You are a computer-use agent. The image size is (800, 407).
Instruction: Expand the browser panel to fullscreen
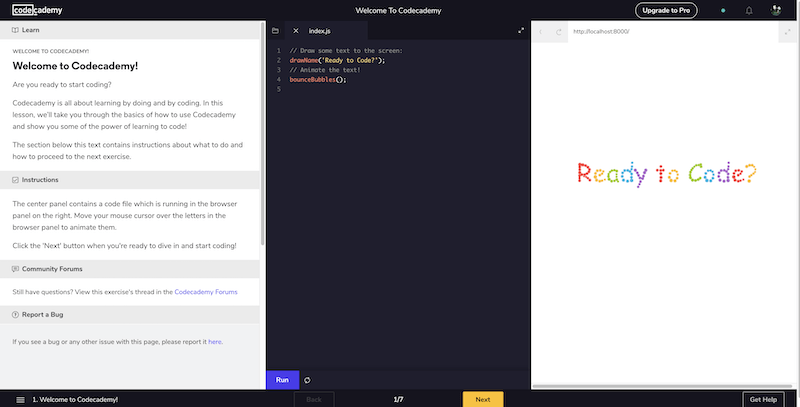click(788, 32)
